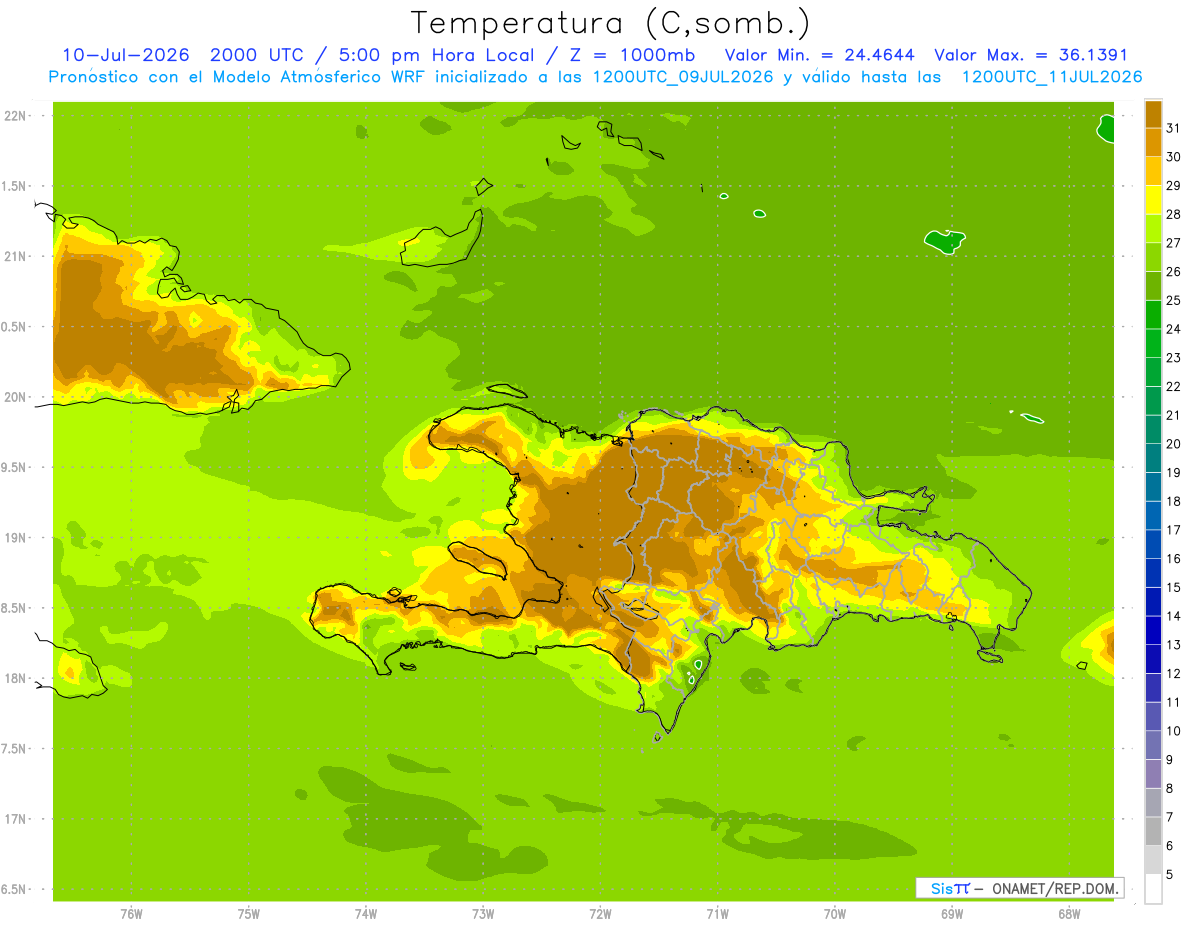1200x927 pixels.
Task: Click the blue color bar segment between 15 and 16
Action: click(1153, 573)
